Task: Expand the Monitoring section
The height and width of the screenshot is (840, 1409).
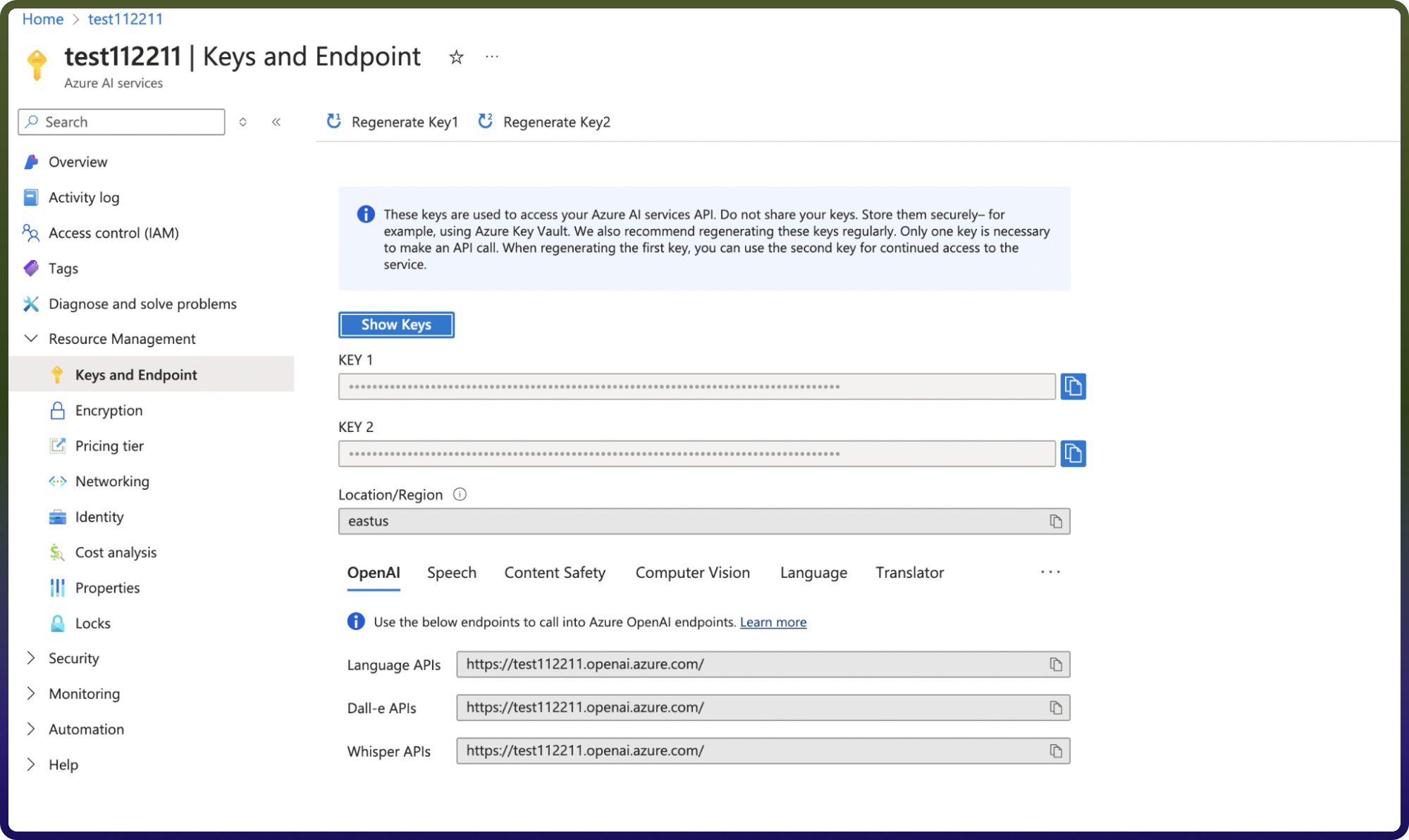Action: [31, 693]
